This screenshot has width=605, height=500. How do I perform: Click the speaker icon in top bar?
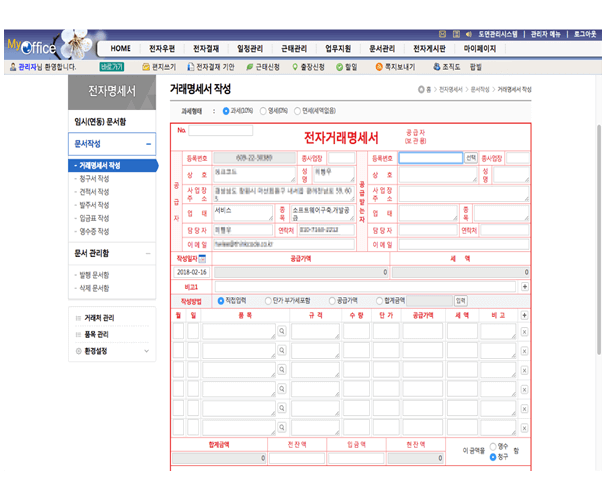point(469,34)
